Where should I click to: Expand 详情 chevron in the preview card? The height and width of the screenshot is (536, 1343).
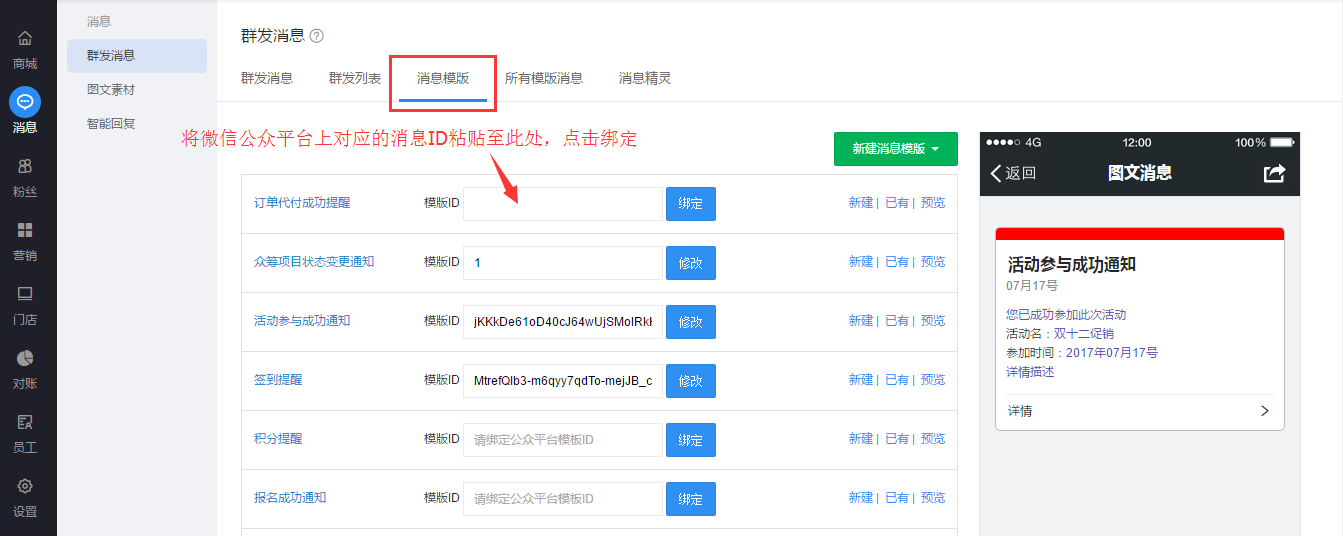(1265, 411)
